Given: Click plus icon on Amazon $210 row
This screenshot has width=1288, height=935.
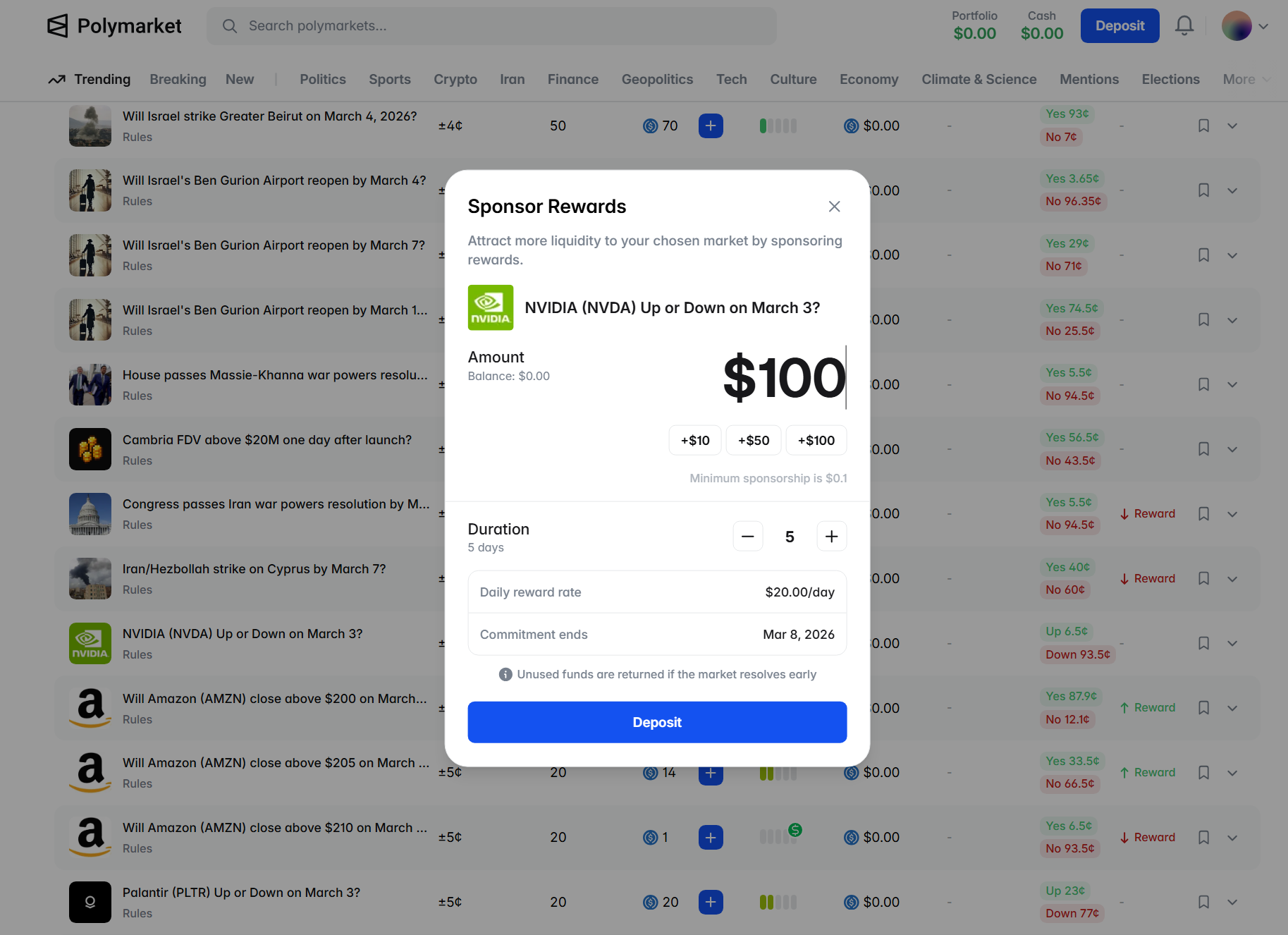Looking at the screenshot, I should click(711, 837).
